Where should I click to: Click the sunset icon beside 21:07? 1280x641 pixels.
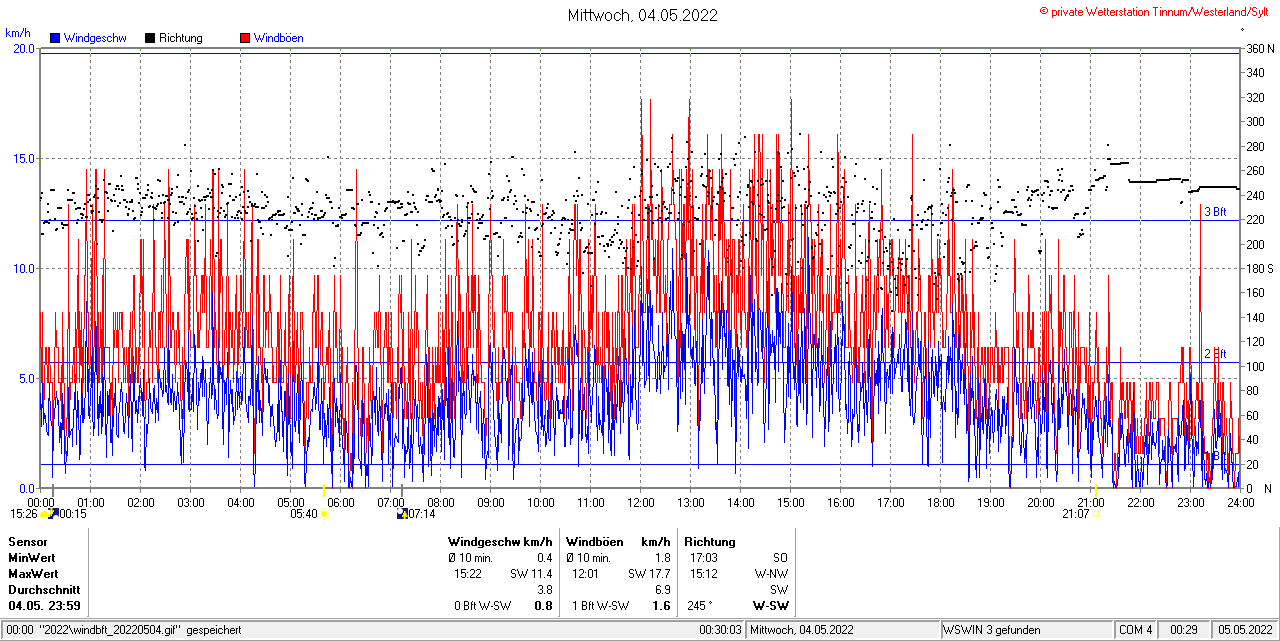pyautogui.click(x=1096, y=514)
